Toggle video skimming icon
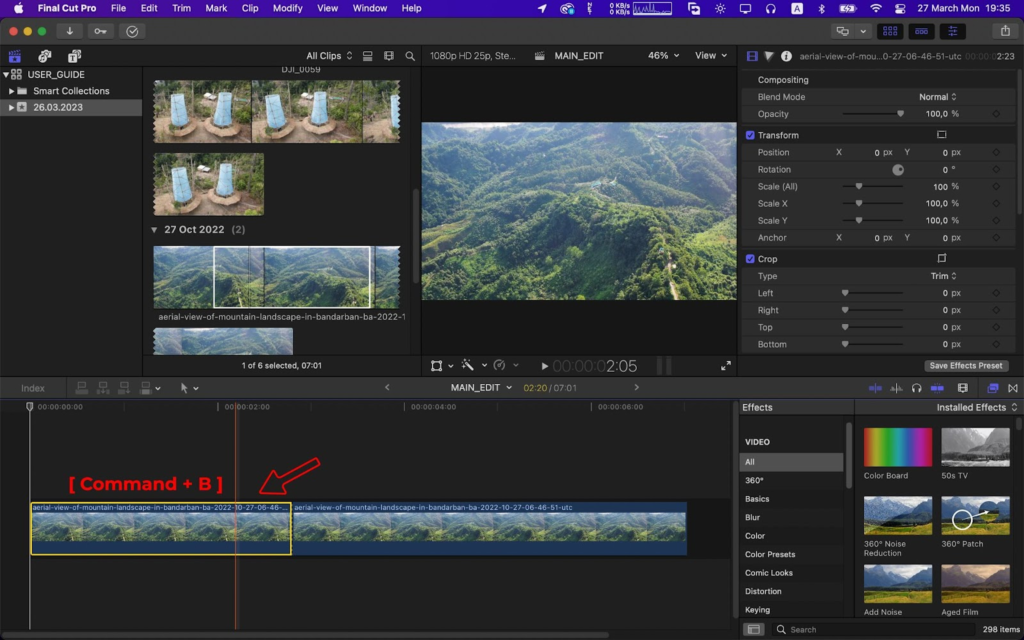The height and width of the screenshot is (640, 1024). coord(875,388)
